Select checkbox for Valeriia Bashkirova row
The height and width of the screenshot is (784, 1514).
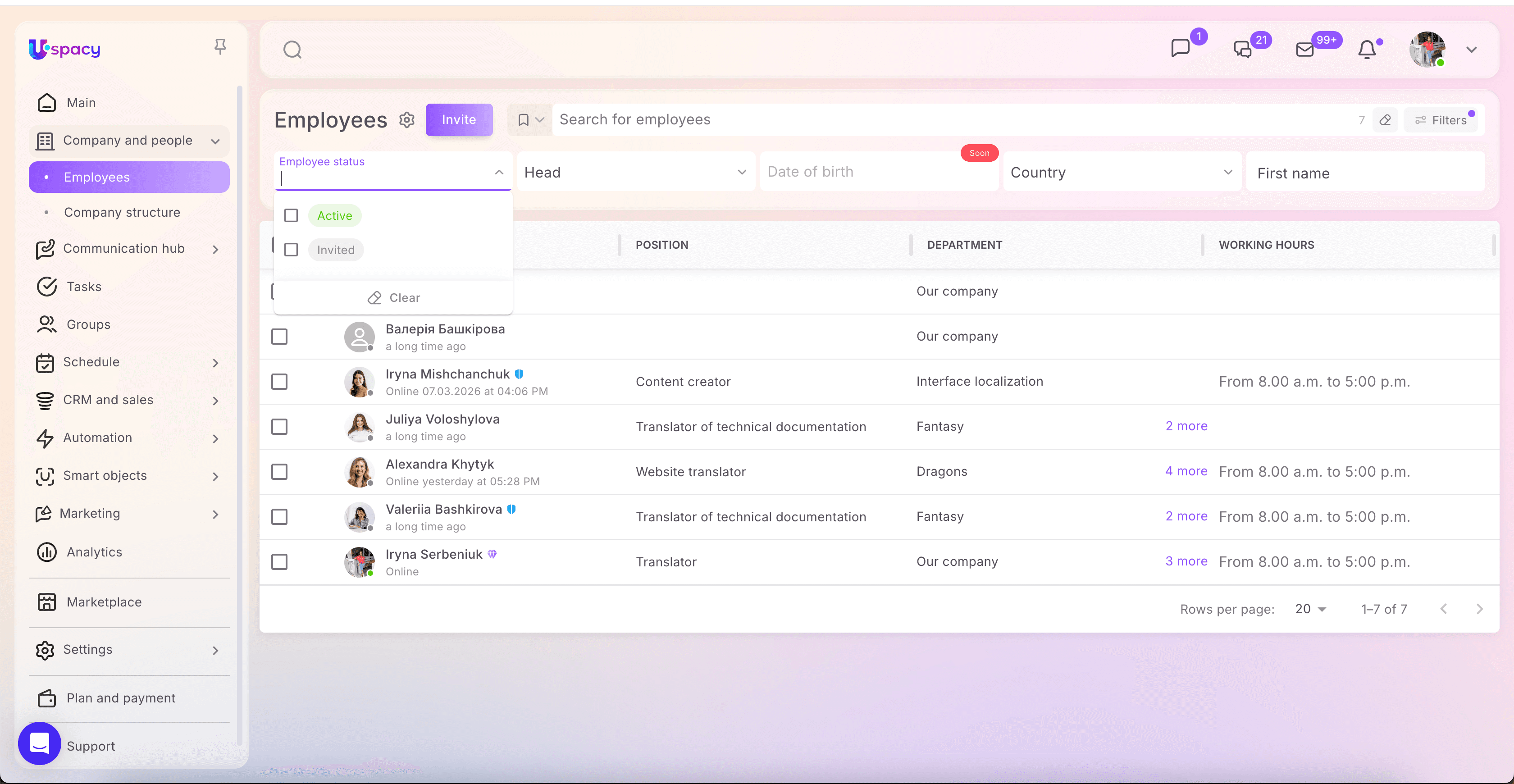click(x=279, y=517)
